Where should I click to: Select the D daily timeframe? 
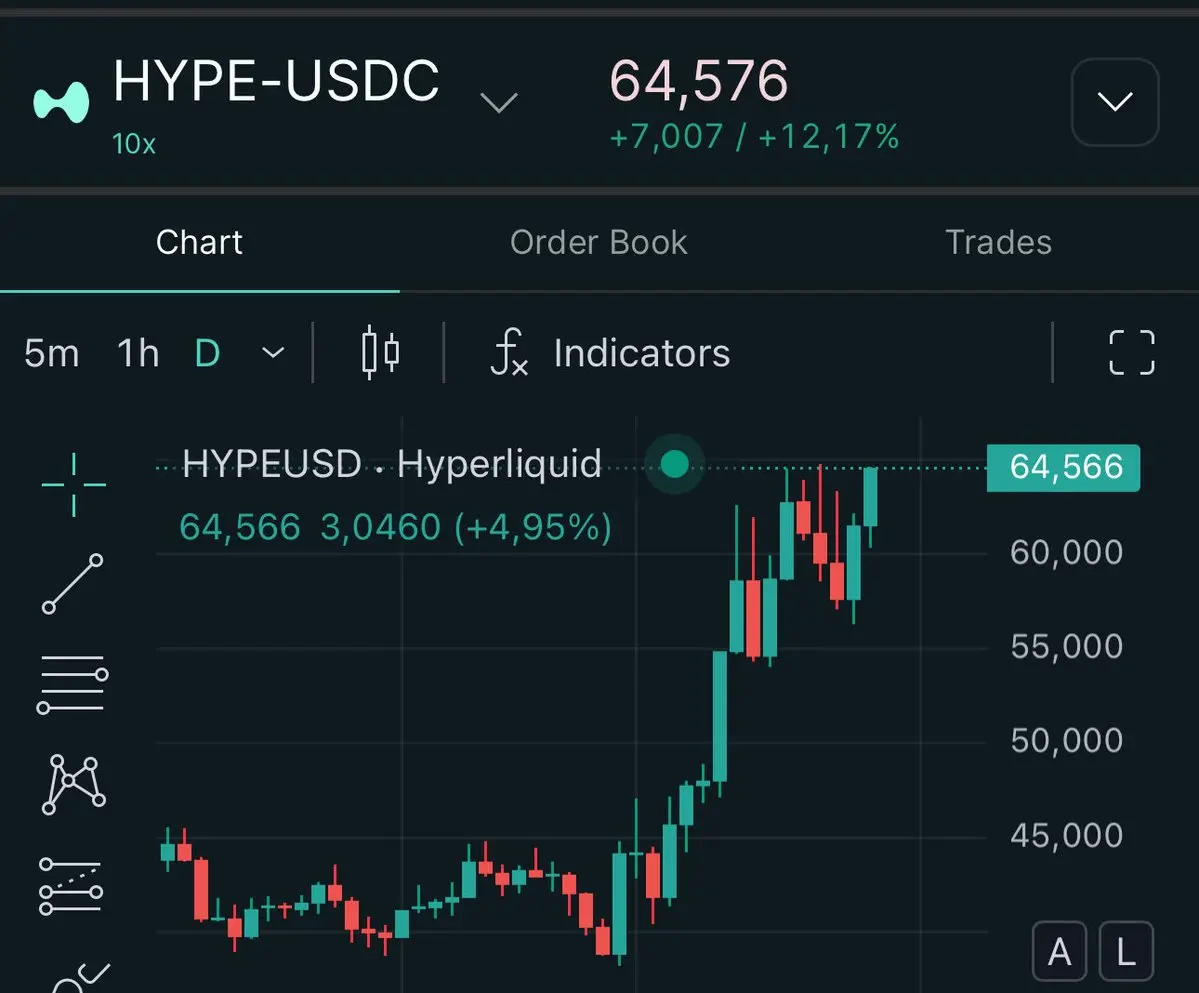tap(207, 353)
